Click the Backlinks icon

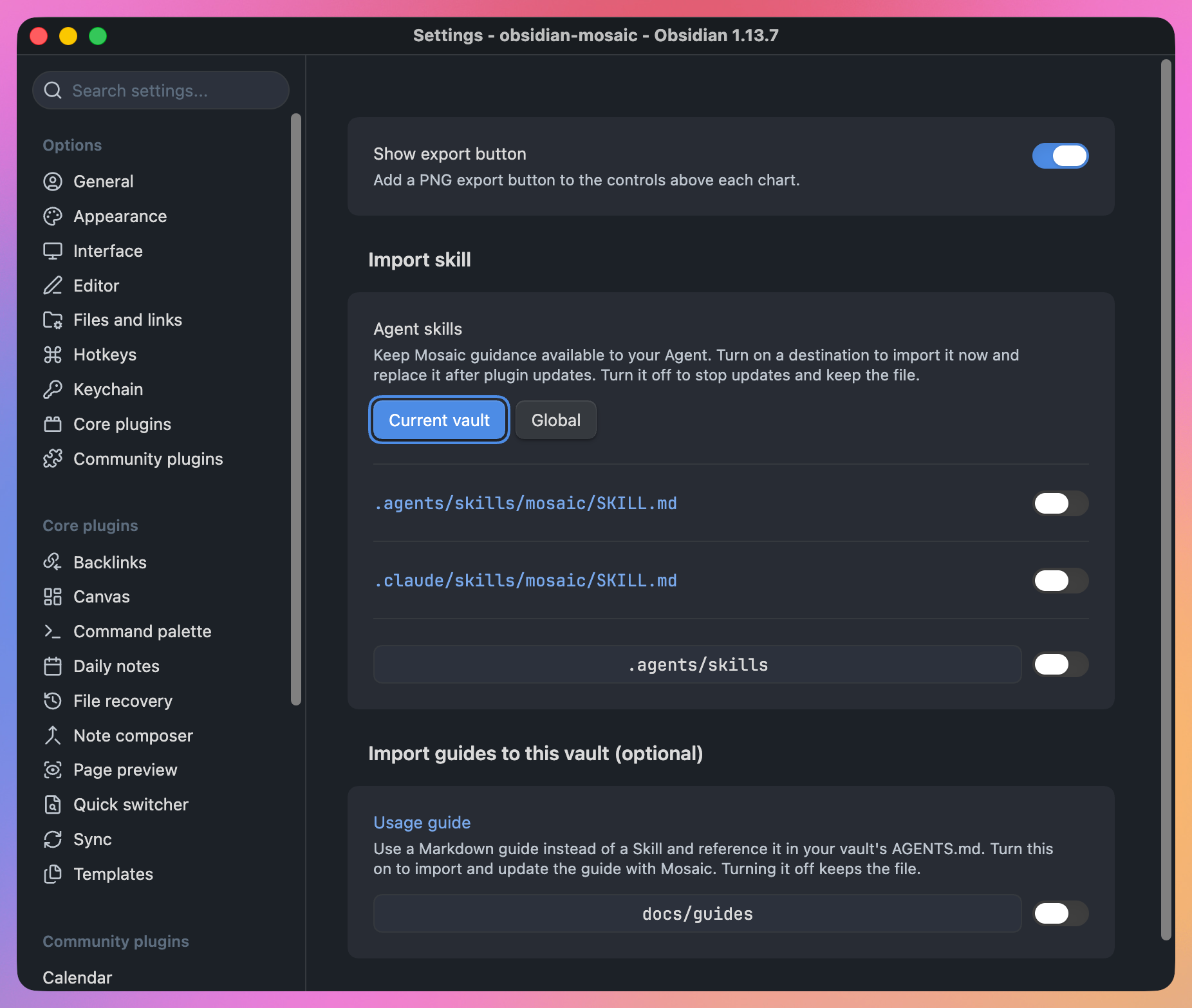(53, 563)
